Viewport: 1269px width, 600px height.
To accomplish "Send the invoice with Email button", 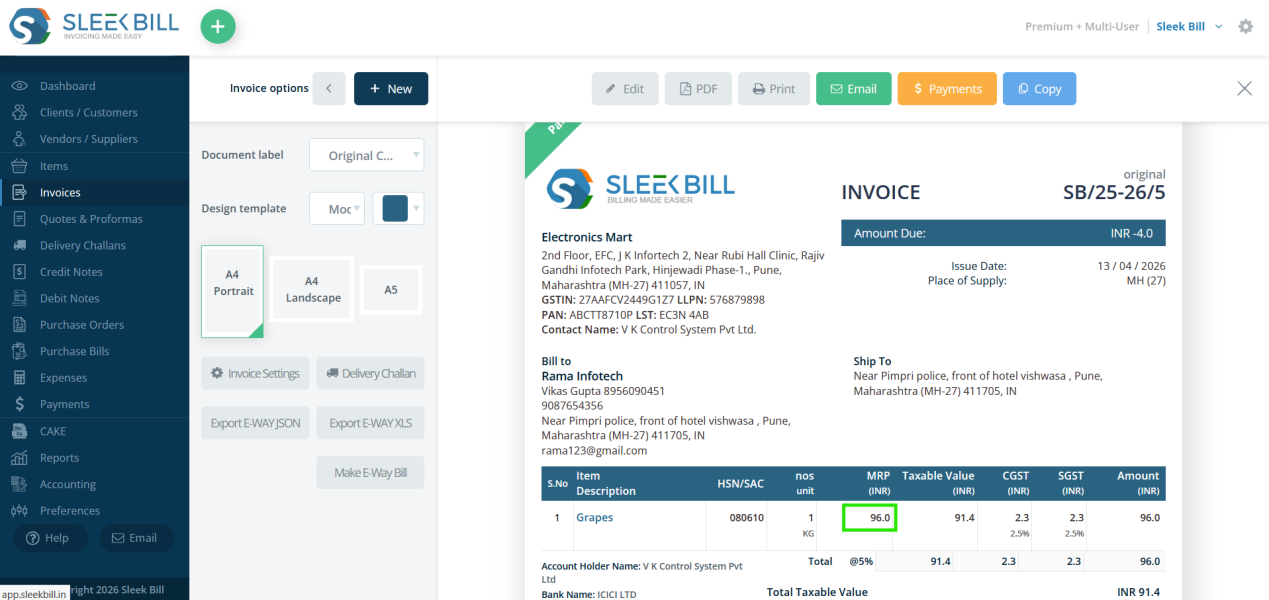I will pos(853,89).
